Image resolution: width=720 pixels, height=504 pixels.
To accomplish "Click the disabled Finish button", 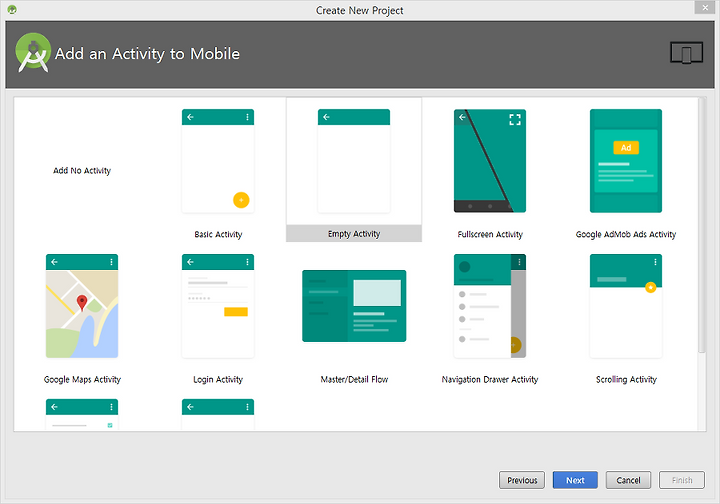I will pyautogui.click(x=682, y=480).
